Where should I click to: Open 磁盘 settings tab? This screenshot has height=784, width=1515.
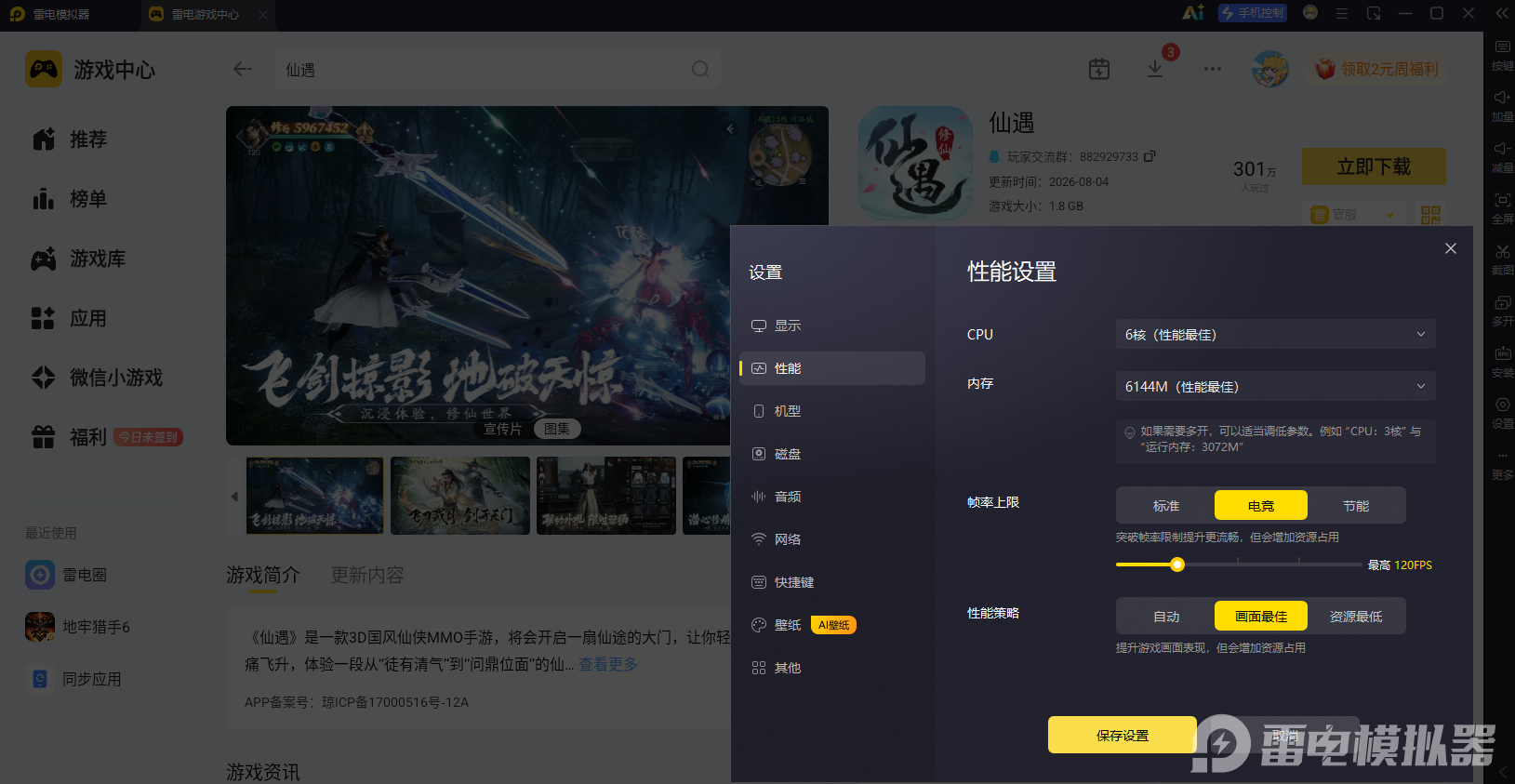click(831, 454)
